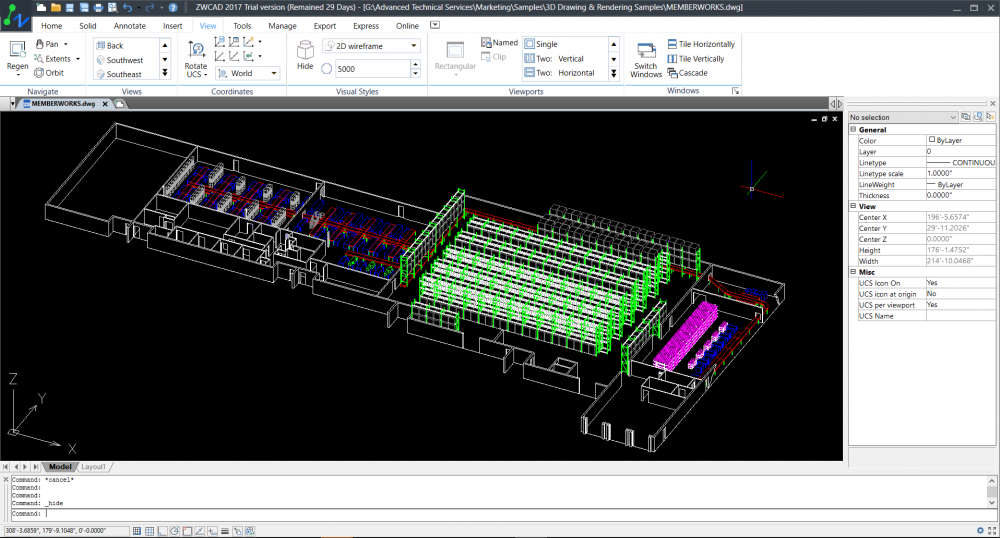Click the Print icon in quick access toolbar
Image resolution: width=1000 pixels, height=538 pixels.
point(98,8)
